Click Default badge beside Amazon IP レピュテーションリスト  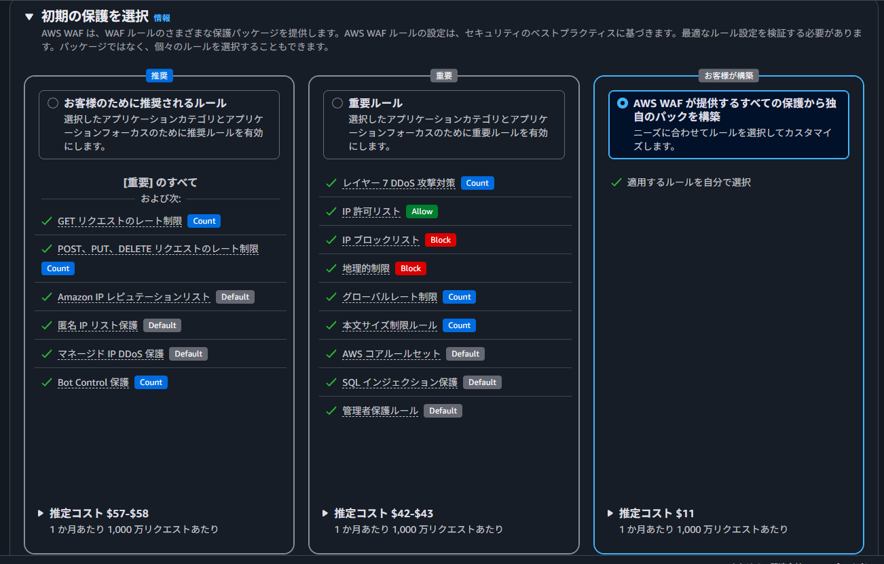tap(235, 297)
